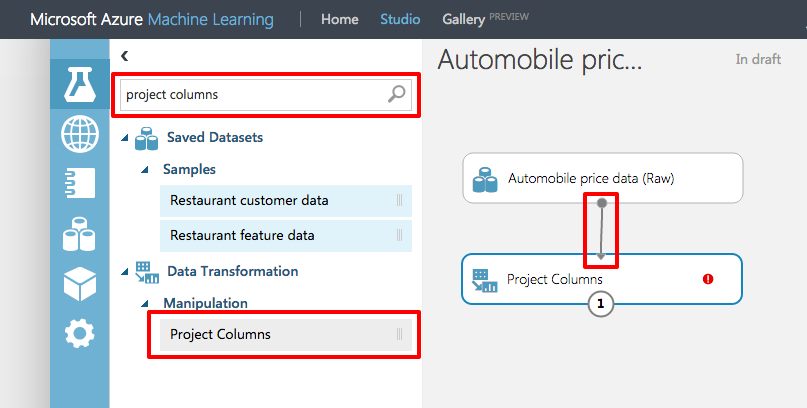Go to the Home tab
Image resolution: width=807 pixels, height=408 pixels.
[339, 19]
